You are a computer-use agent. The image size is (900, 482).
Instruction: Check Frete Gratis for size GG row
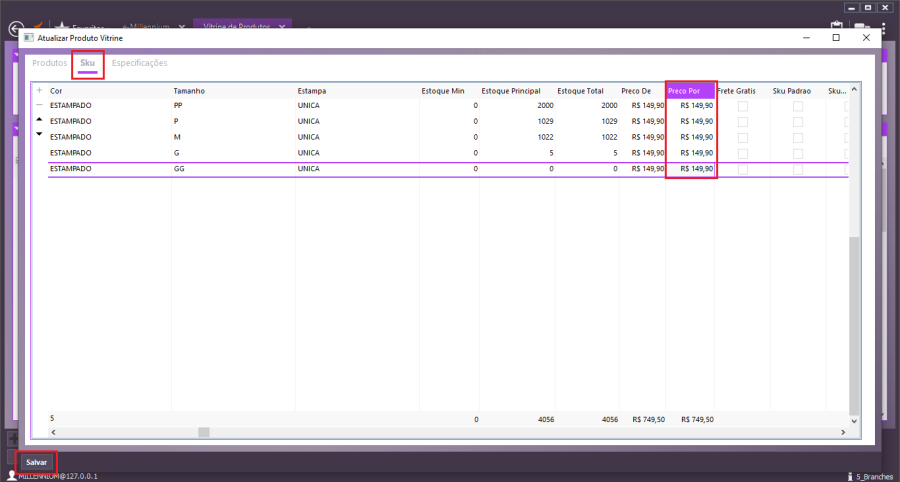[743, 170]
